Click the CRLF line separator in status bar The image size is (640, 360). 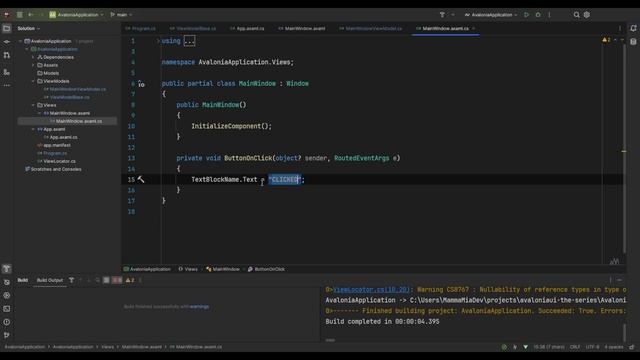575,347
